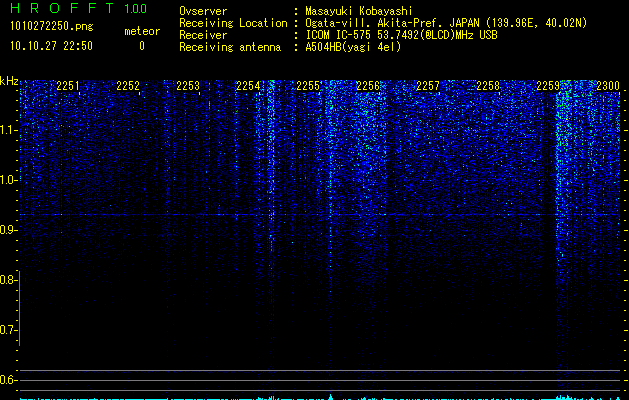The width and height of the screenshot is (629, 400).
Task: Select the file name 1010272250.png
Action: click(x=52, y=27)
